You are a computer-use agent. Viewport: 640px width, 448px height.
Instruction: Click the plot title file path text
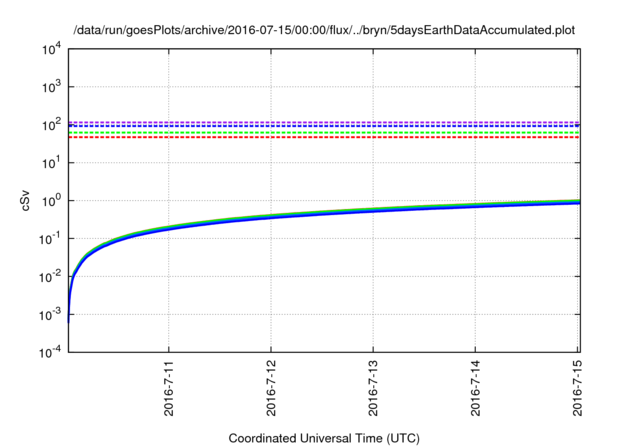click(x=324, y=30)
